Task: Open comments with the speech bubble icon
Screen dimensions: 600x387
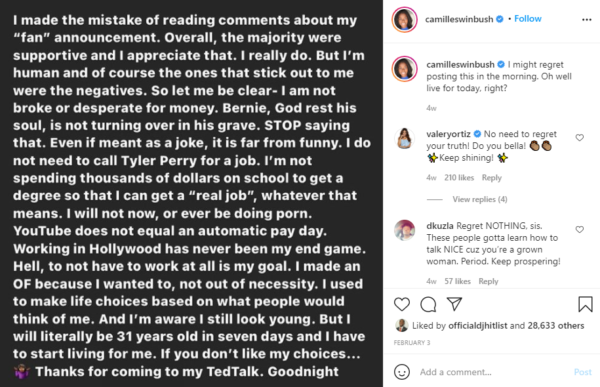Action: pos(428,304)
